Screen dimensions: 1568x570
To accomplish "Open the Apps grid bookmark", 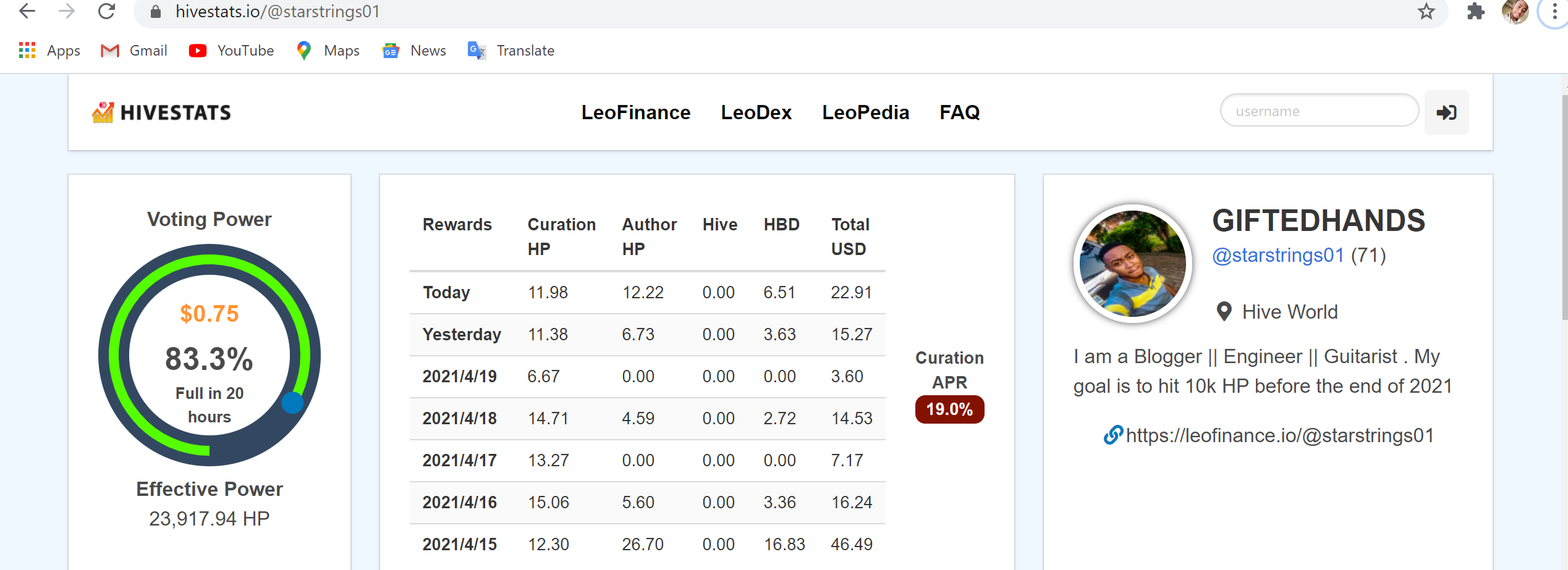I will 49,51.
